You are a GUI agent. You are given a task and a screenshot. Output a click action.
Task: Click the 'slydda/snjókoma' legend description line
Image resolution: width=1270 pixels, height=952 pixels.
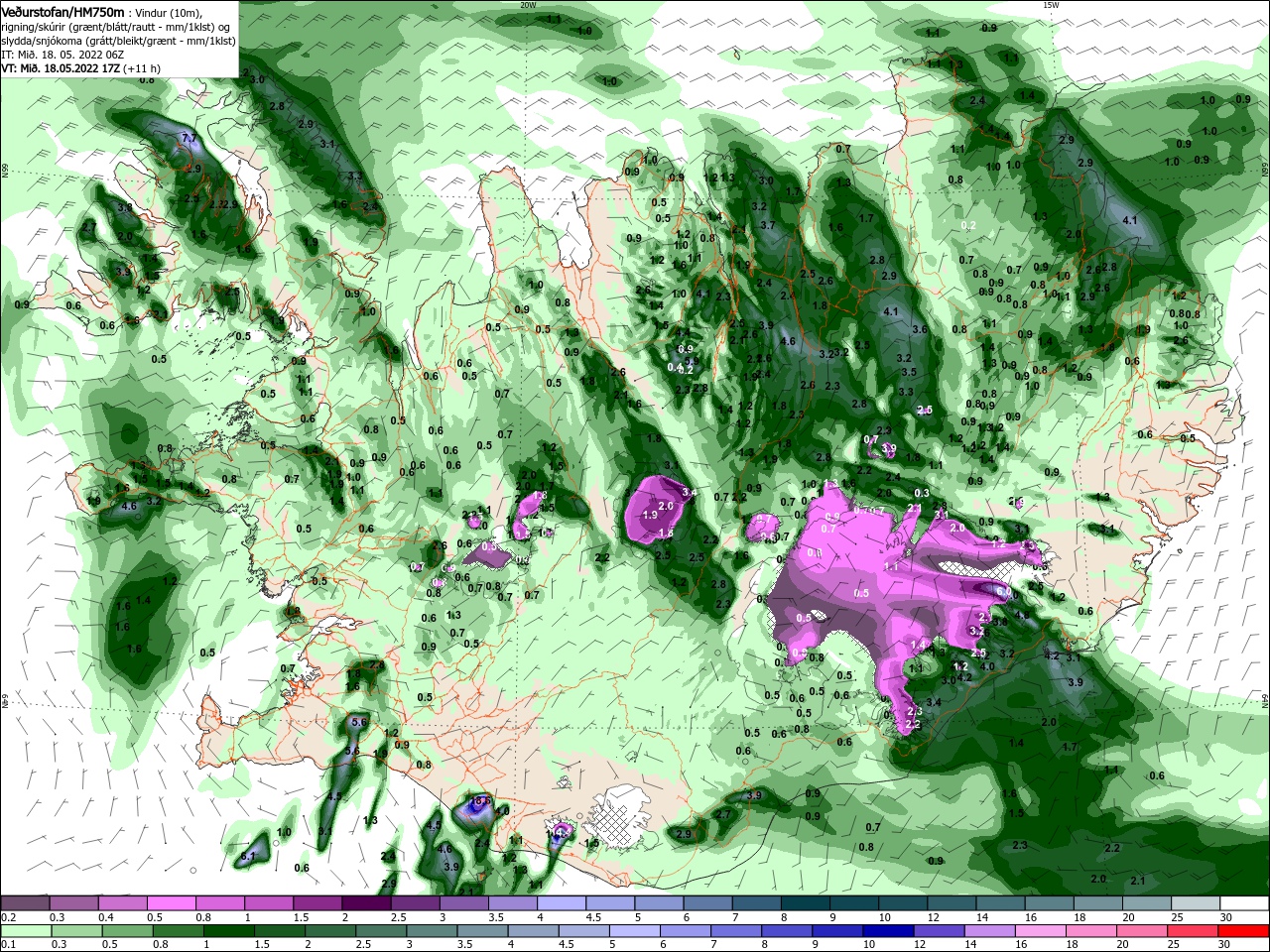tap(118, 40)
